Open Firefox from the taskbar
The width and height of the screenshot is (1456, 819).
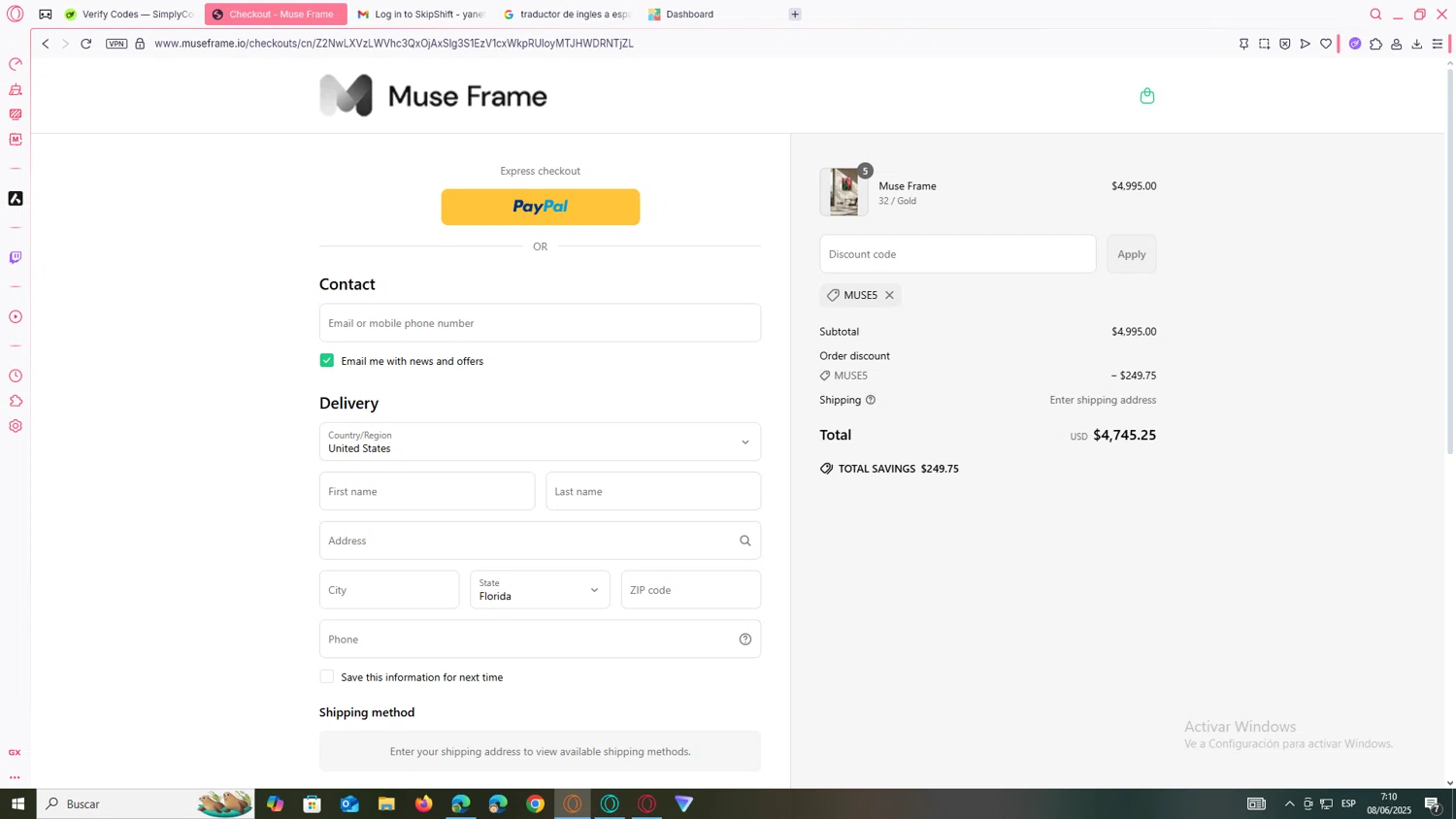pos(423,803)
